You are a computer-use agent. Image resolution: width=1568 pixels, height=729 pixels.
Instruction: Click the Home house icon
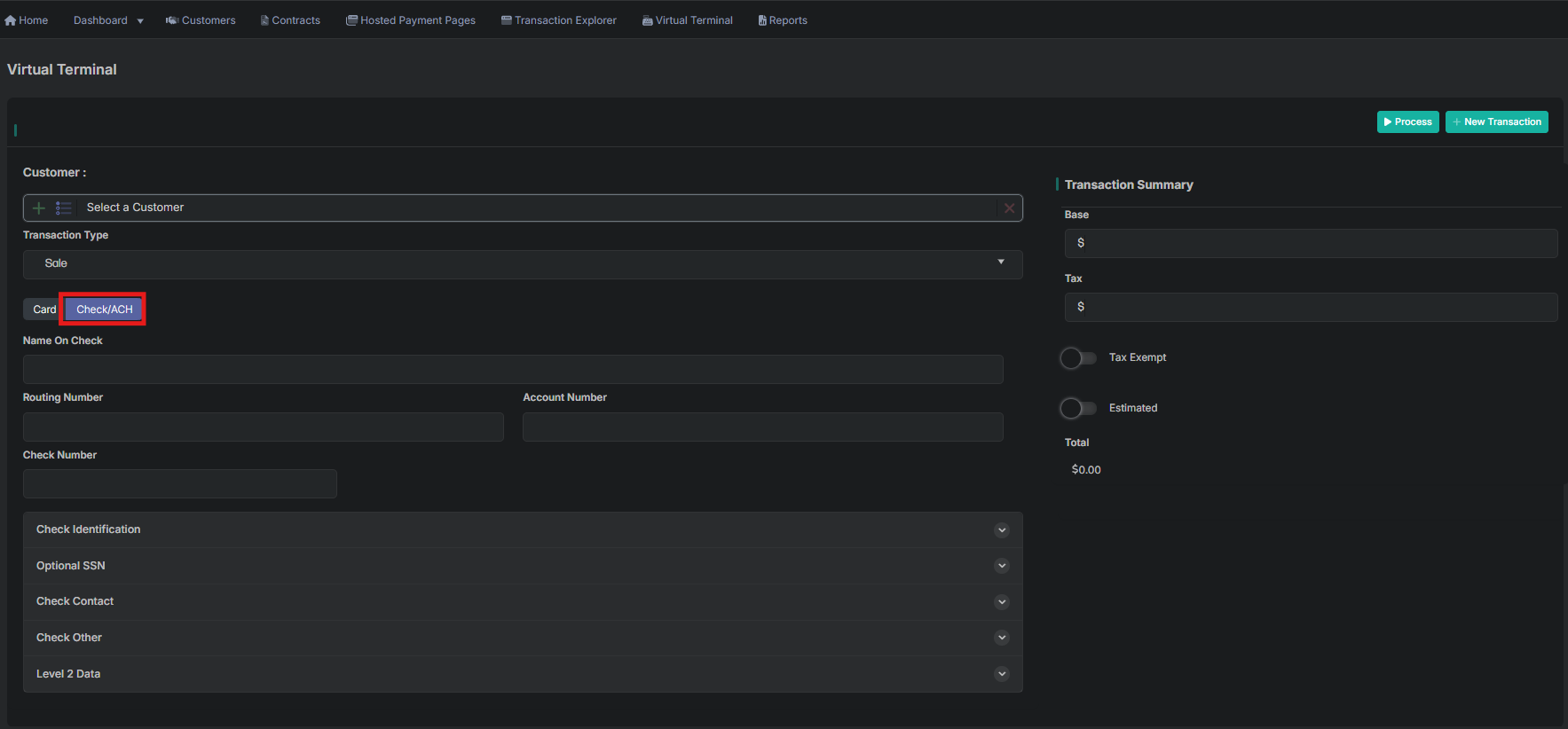[x=11, y=20]
